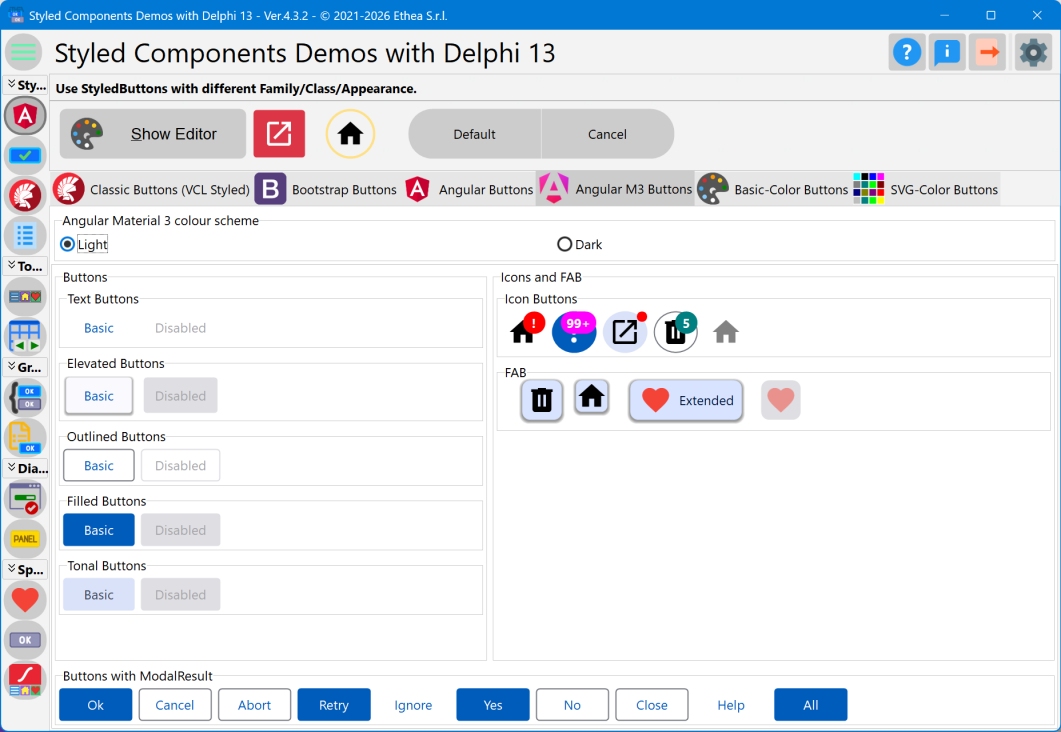This screenshot has width=1061, height=732.
Task: Click the Yes button
Action: coord(493,705)
